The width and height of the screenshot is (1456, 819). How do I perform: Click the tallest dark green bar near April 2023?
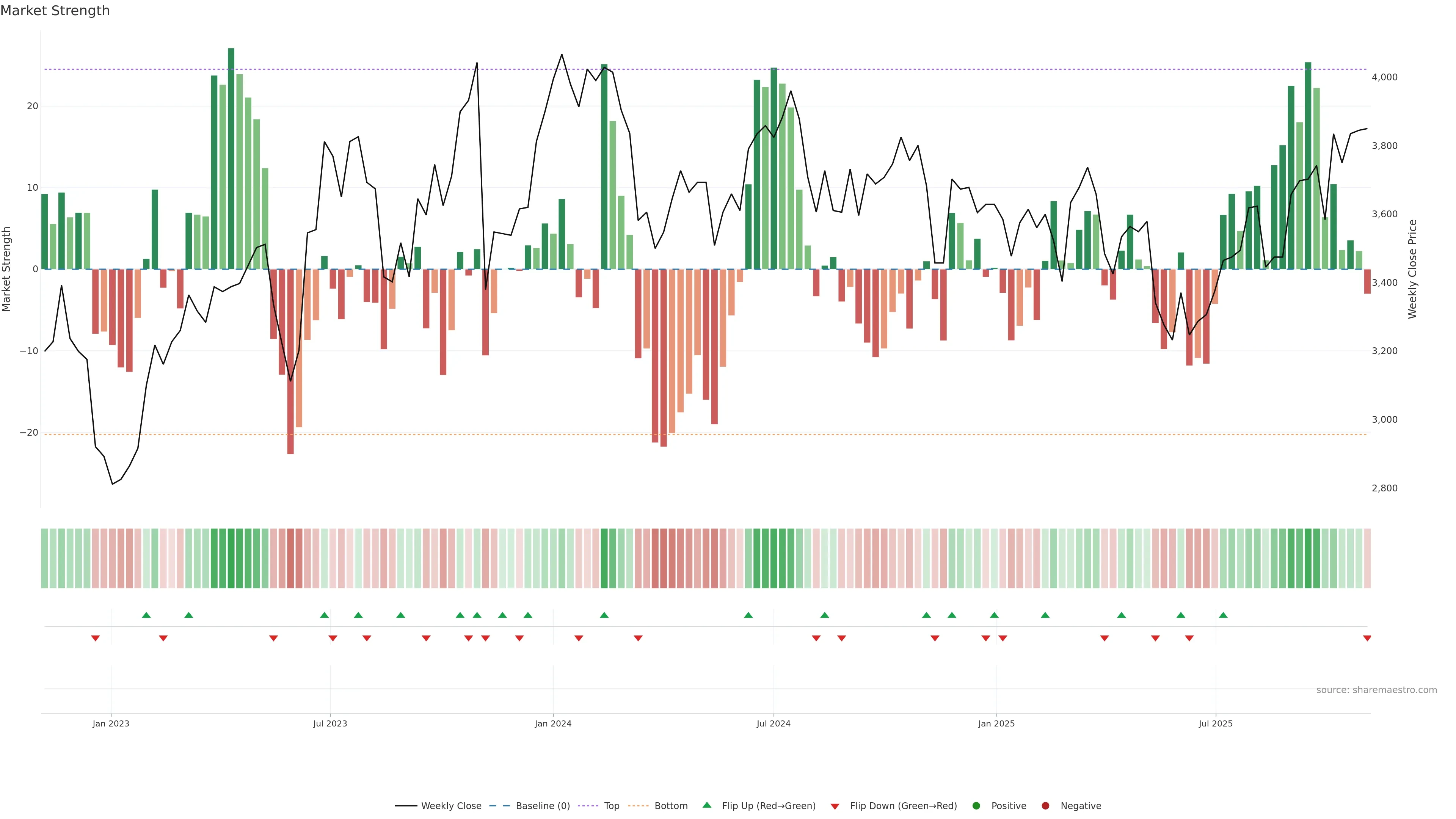tap(231, 158)
